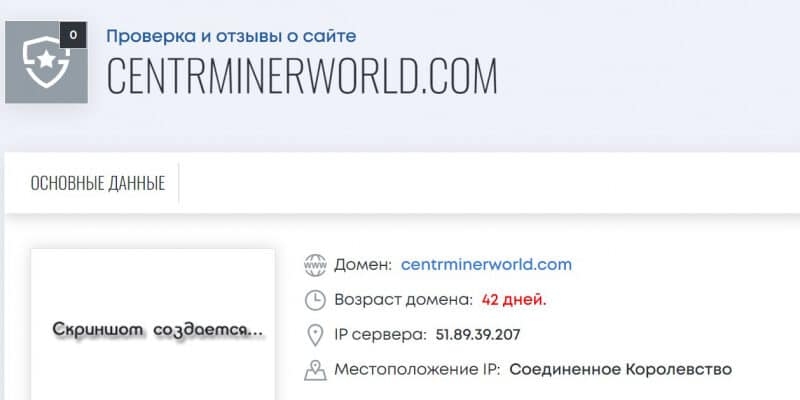
Task: Click the Проверка и отзывы о сайте link
Action: 231,36
